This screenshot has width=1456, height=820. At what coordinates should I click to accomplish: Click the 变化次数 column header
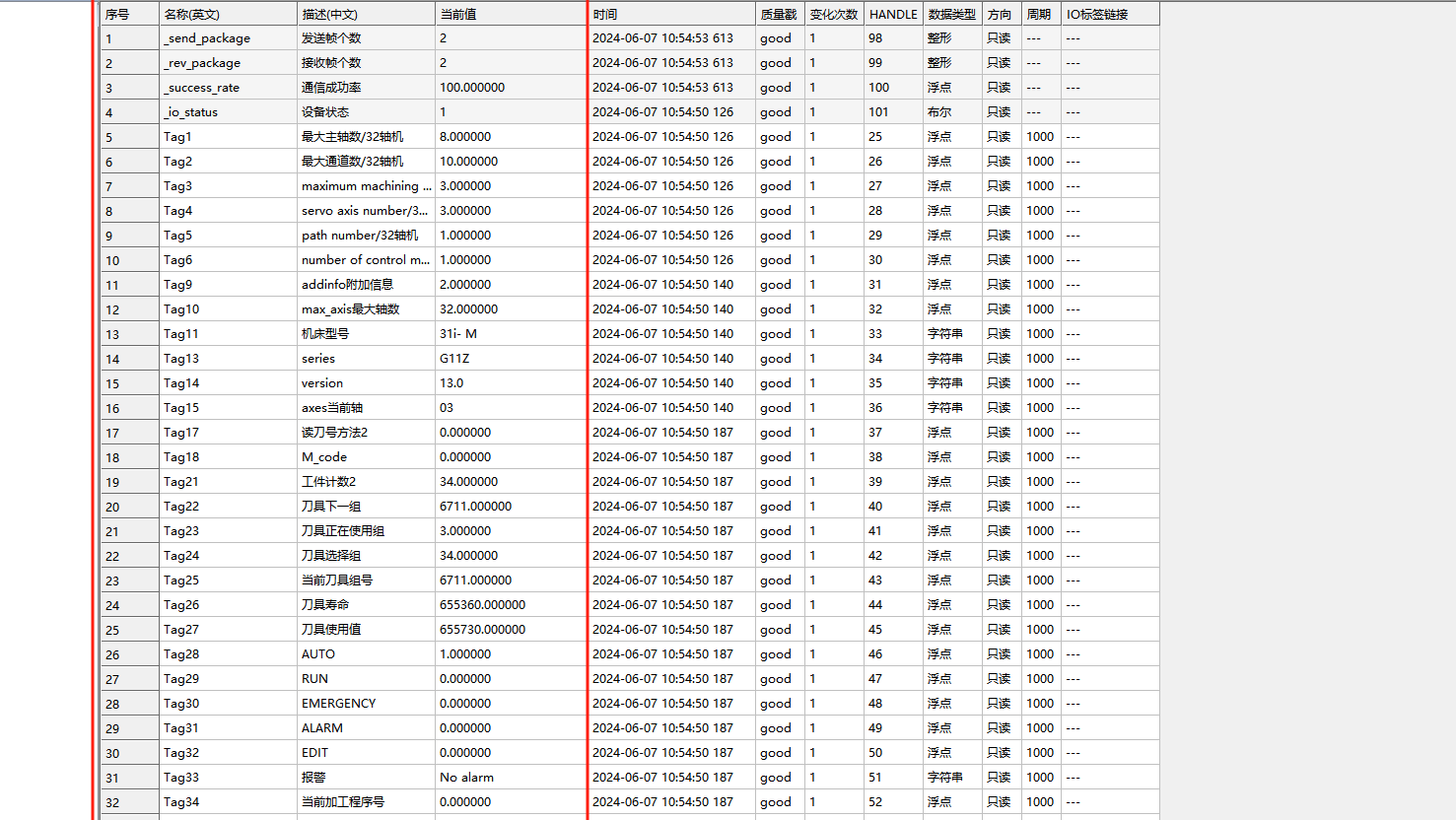pyautogui.click(x=834, y=14)
